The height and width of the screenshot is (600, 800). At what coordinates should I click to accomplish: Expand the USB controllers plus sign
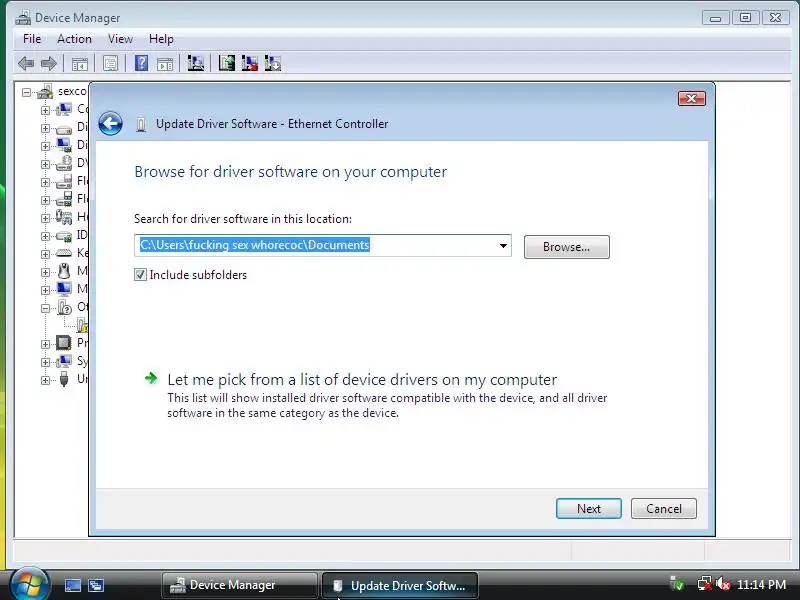[x=45, y=380]
